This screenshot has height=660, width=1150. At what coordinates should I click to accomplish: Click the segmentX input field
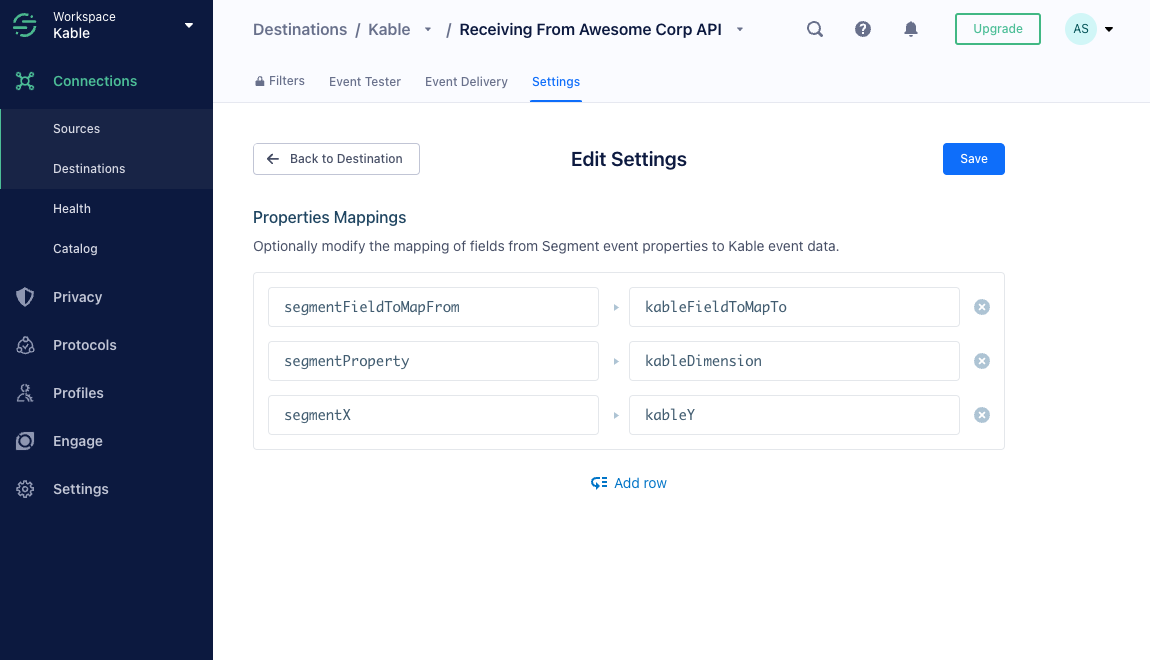(x=433, y=415)
